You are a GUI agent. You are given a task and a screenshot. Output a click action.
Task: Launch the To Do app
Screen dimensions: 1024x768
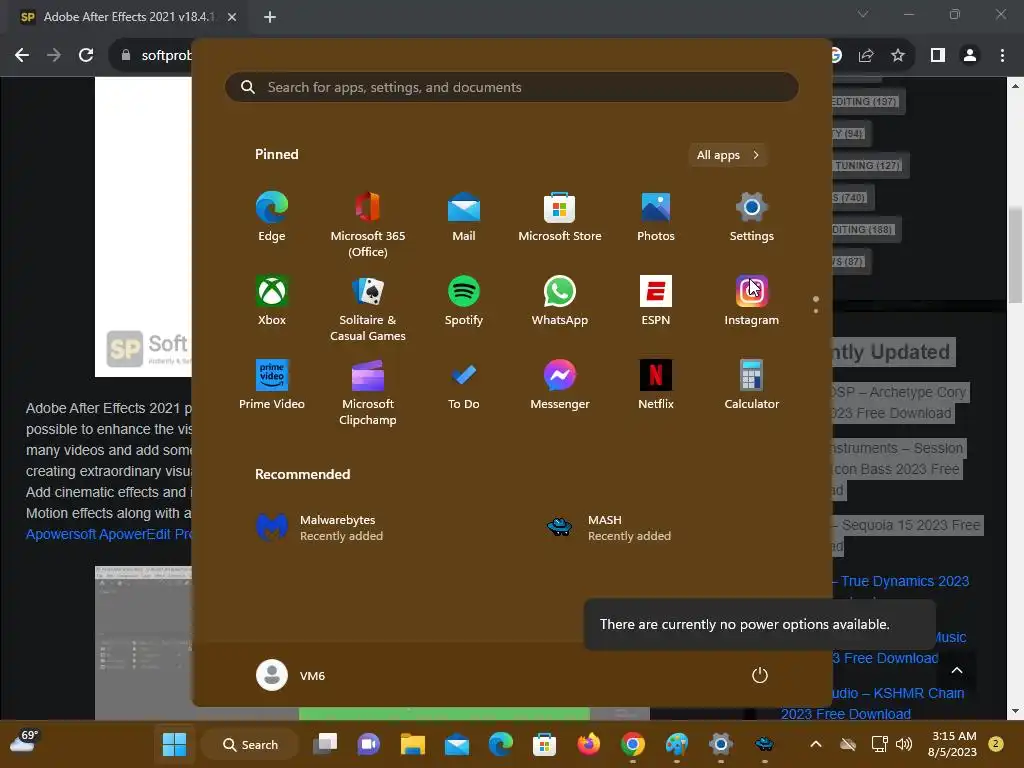pos(464,385)
